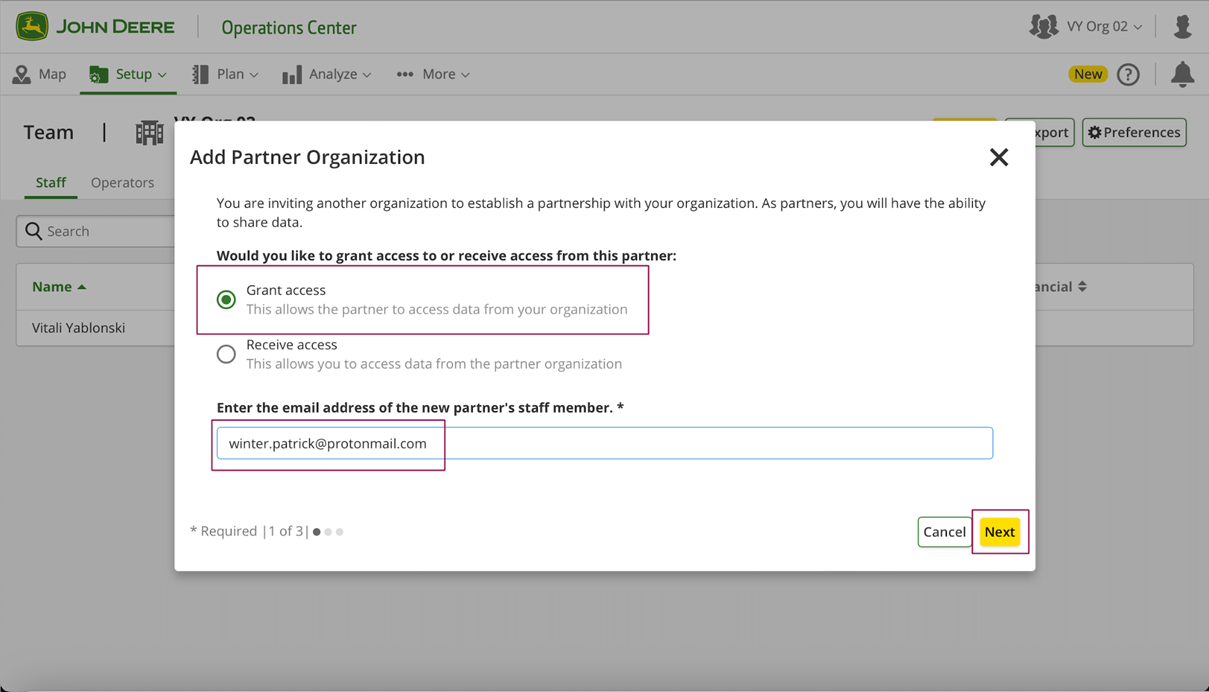Click the search magnifier icon

[x=34, y=231]
